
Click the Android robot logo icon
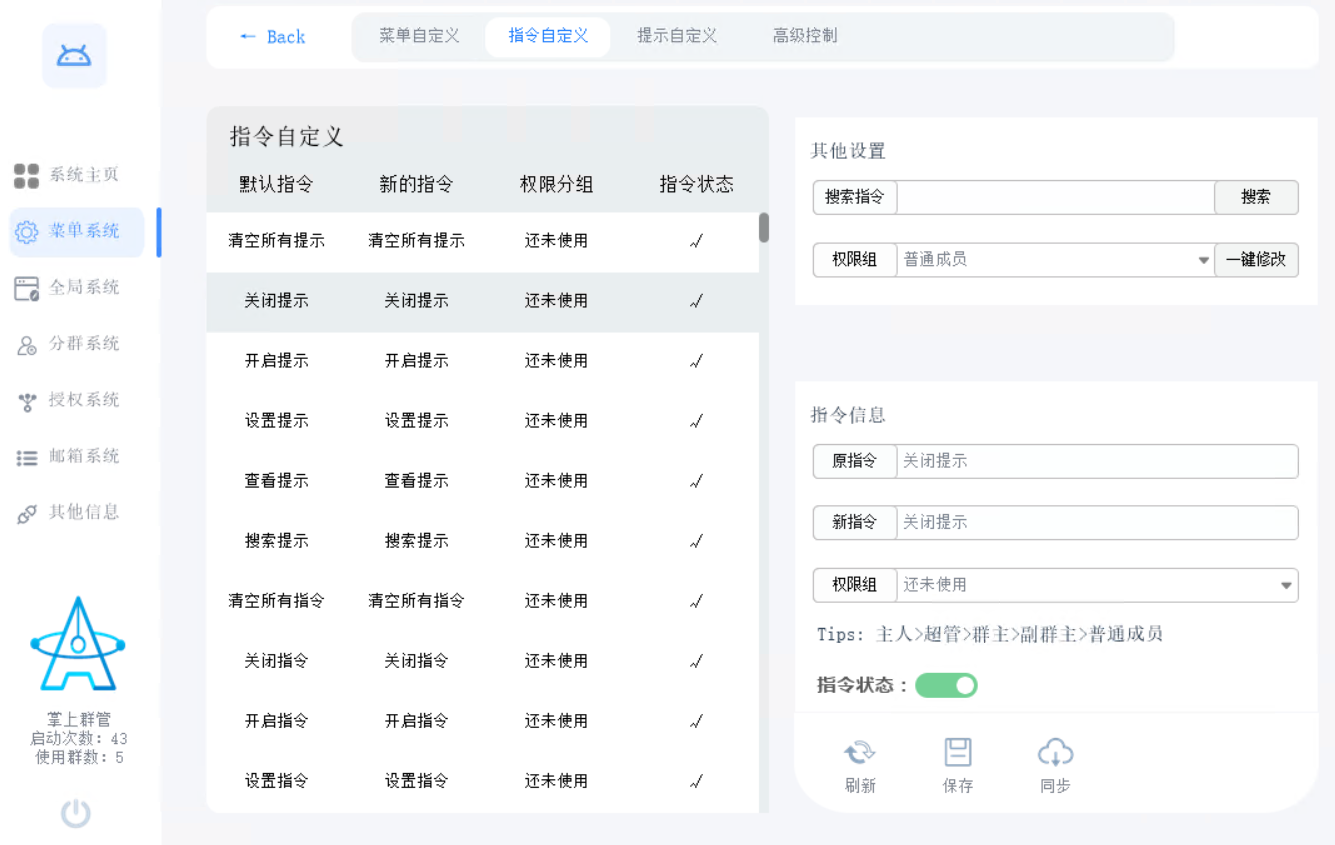tap(74, 56)
